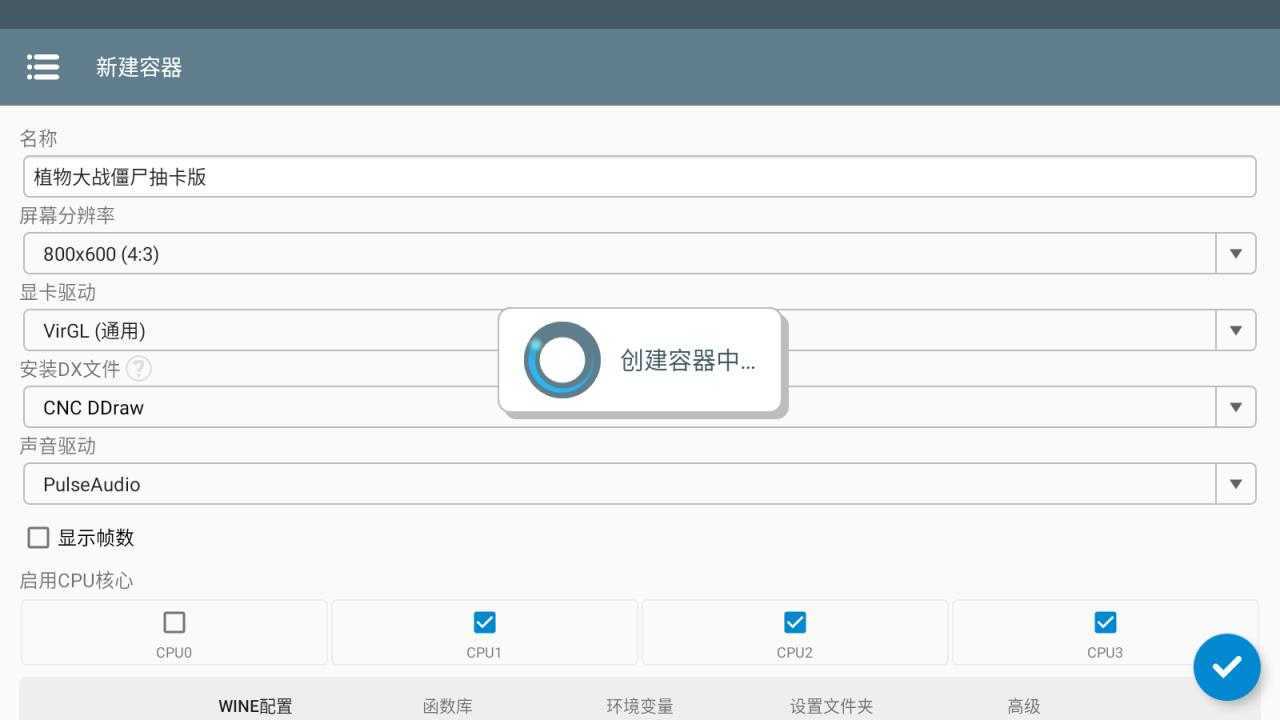Viewport: 1280px width, 720px height.
Task: Go to the 高级 tab
Action: [x=1023, y=706]
